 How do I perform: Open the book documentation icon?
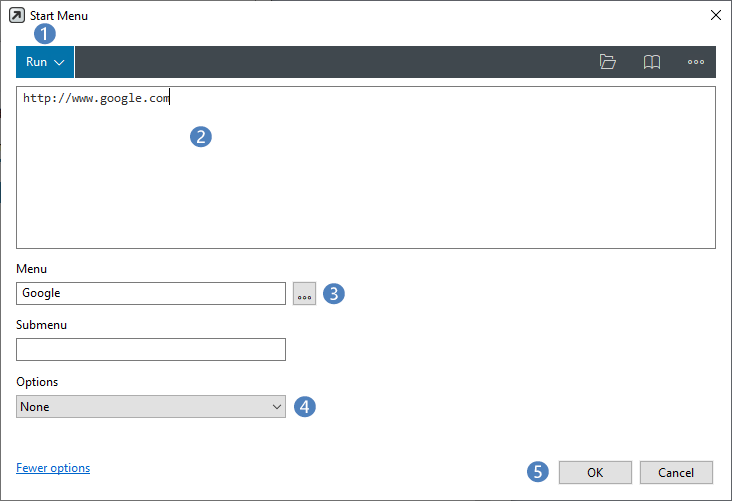point(652,62)
